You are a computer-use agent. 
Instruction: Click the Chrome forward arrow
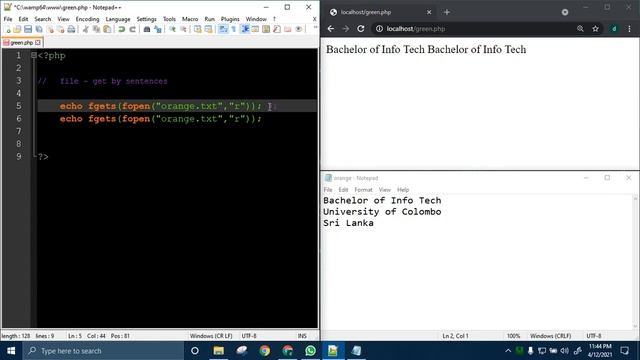click(346, 29)
